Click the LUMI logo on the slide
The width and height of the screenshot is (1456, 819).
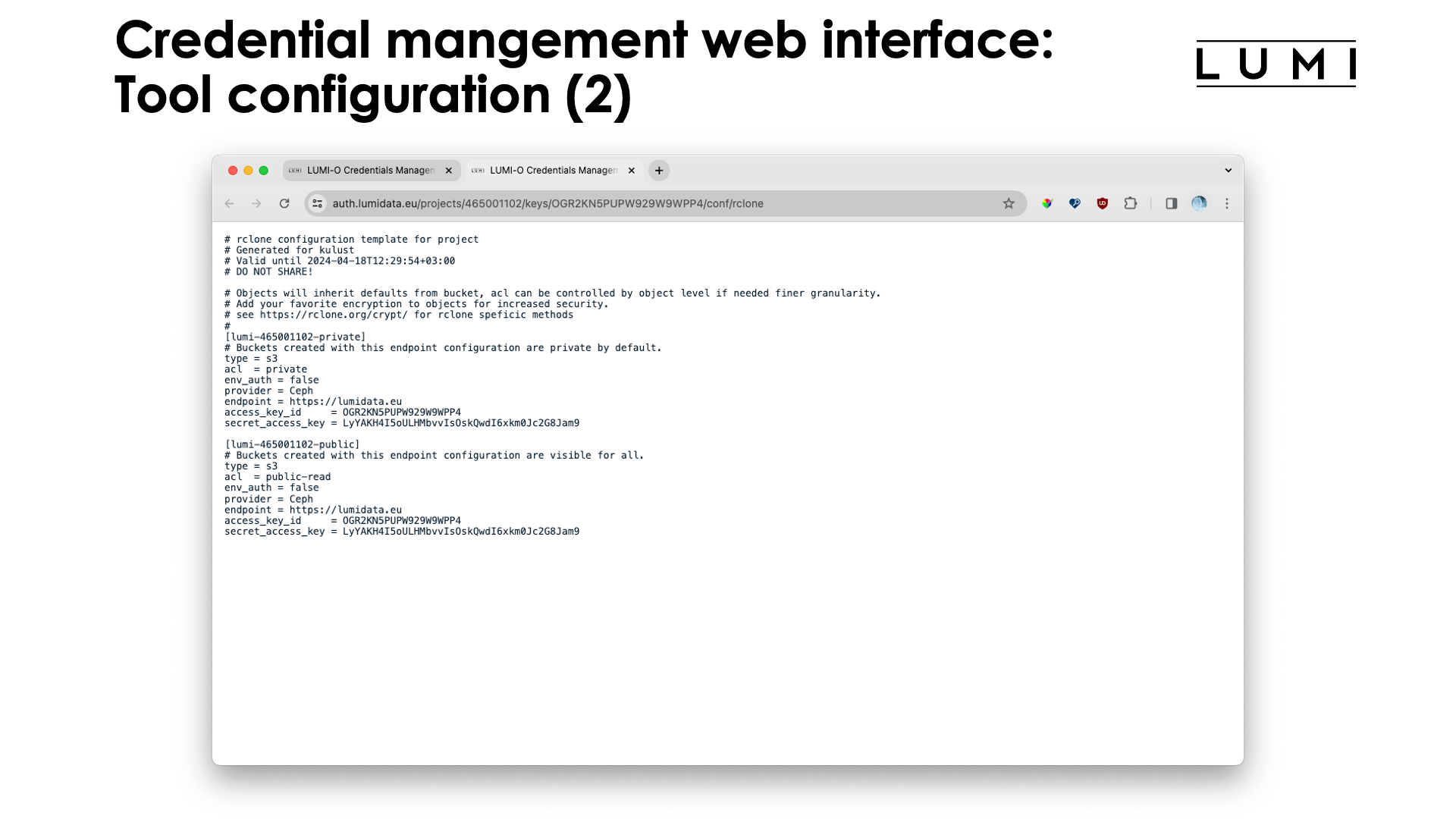[x=1276, y=64]
